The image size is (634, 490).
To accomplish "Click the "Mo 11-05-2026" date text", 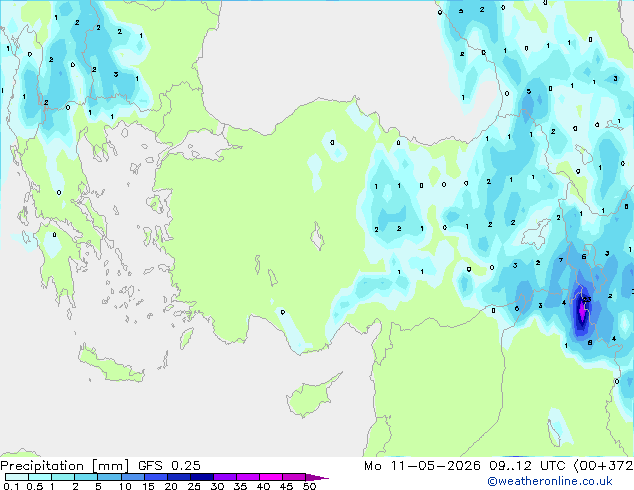I will pyautogui.click(x=422, y=466).
